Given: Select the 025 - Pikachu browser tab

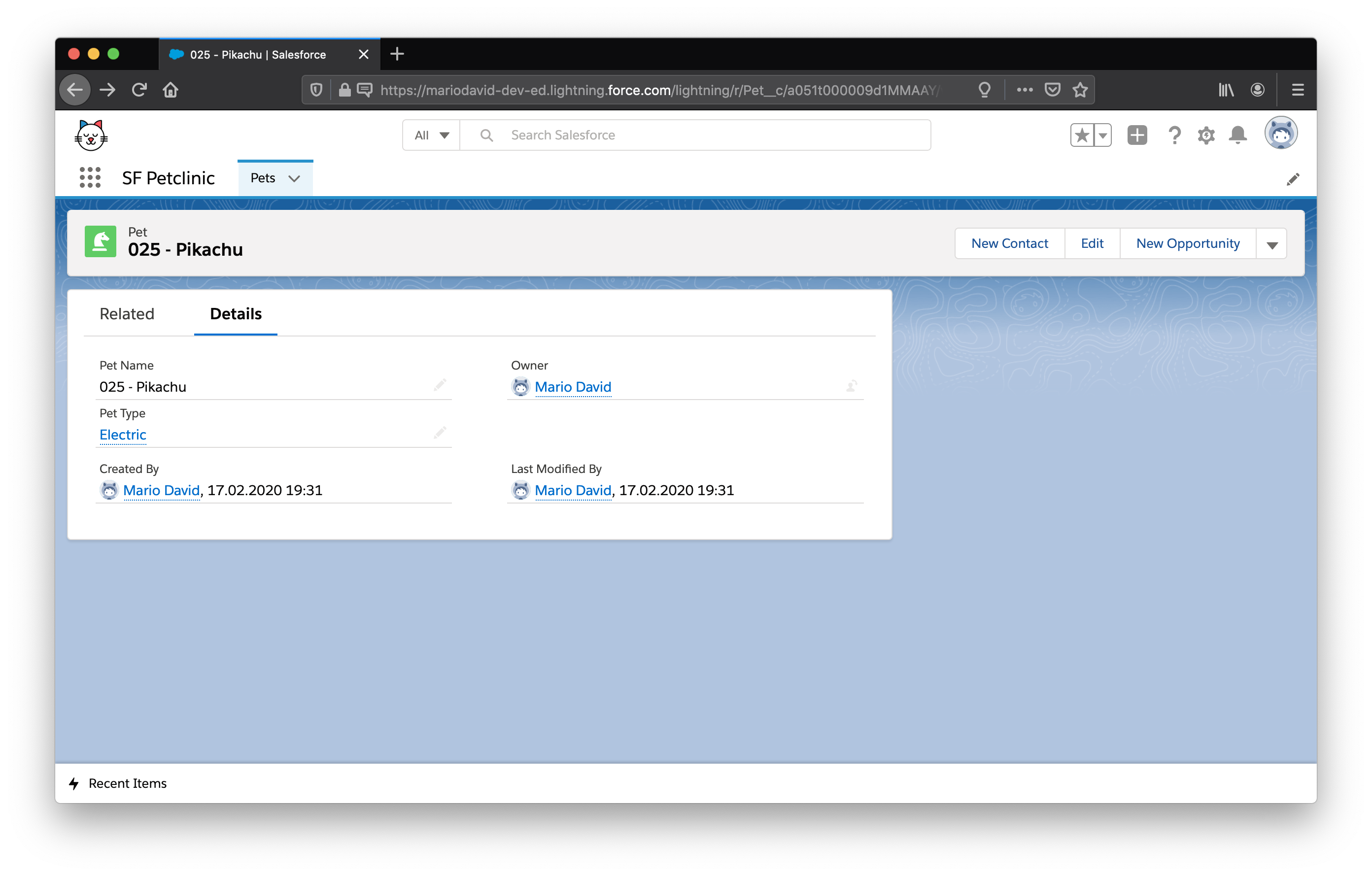Looking at the screenshot, I should click(258, 55).
